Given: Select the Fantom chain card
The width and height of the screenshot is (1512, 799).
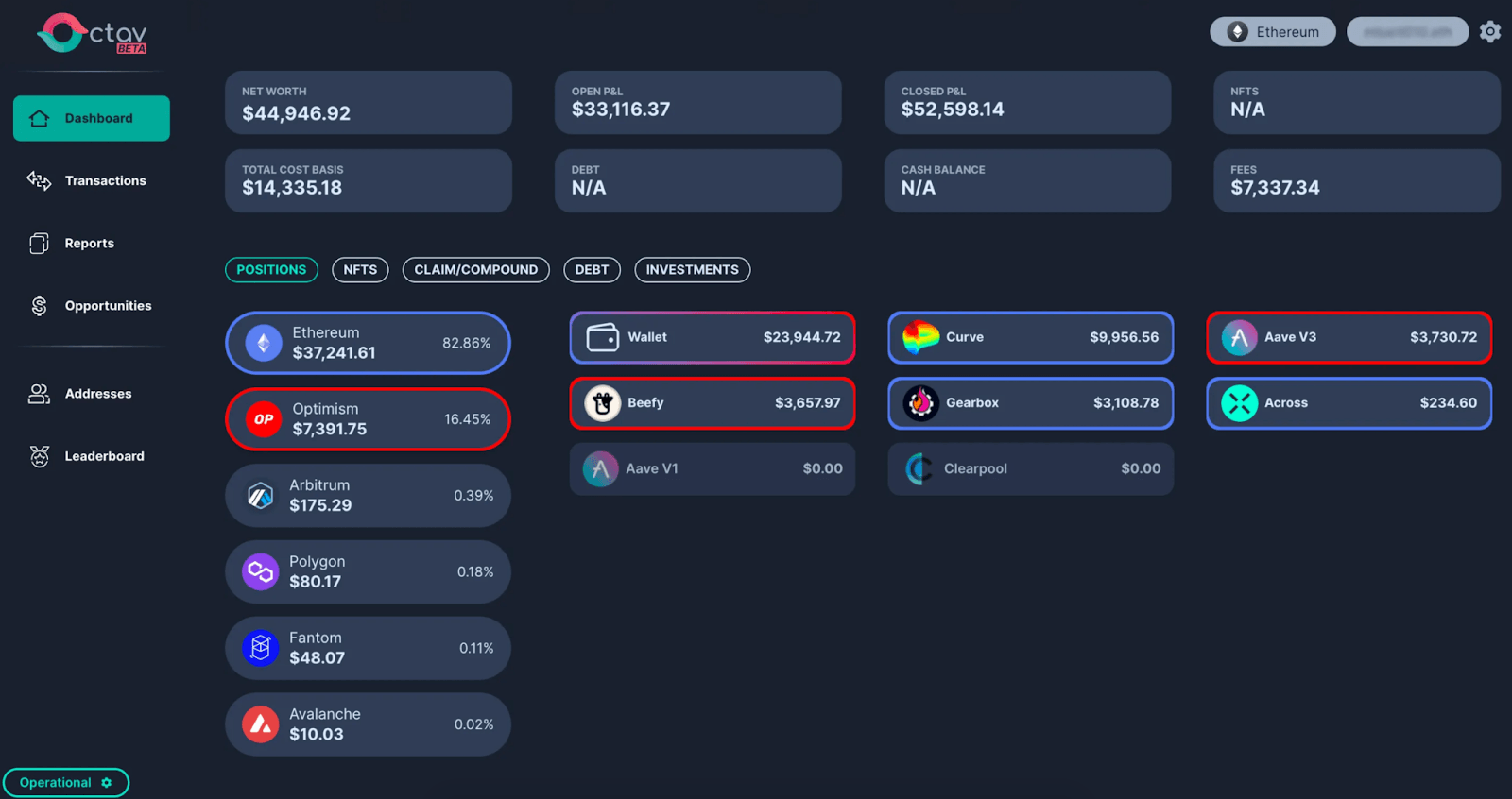Looking at the screenshot, I should [x=368, y=649].
